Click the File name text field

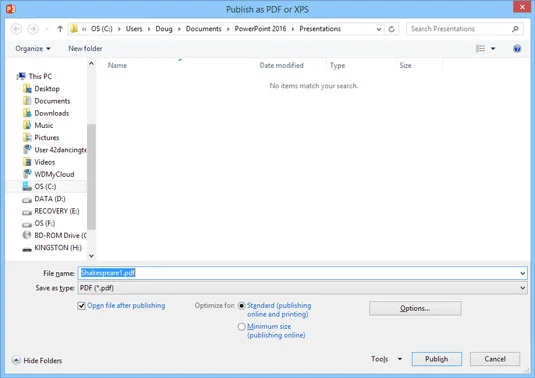(x=298, y=273)
